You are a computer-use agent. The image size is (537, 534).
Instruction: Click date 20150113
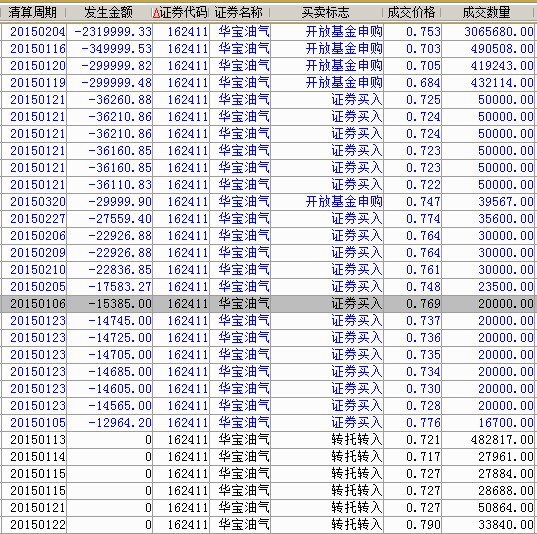(38, 440)
